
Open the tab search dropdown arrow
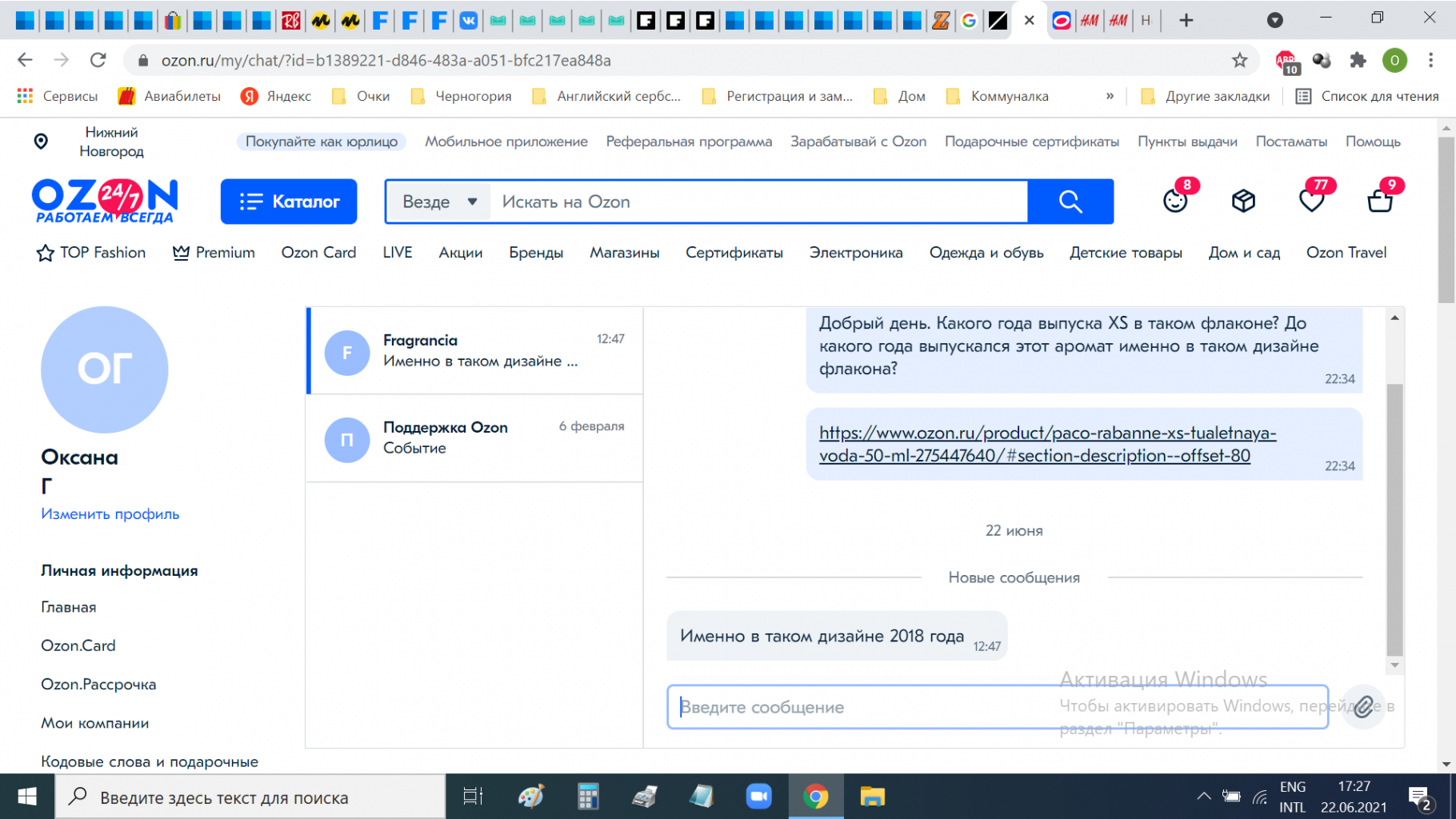(1275, 21)
